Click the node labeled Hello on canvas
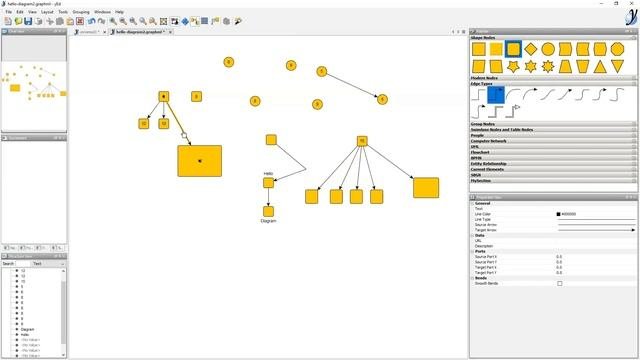This screenshot has width=640, height=360. (x=268, y=183)
